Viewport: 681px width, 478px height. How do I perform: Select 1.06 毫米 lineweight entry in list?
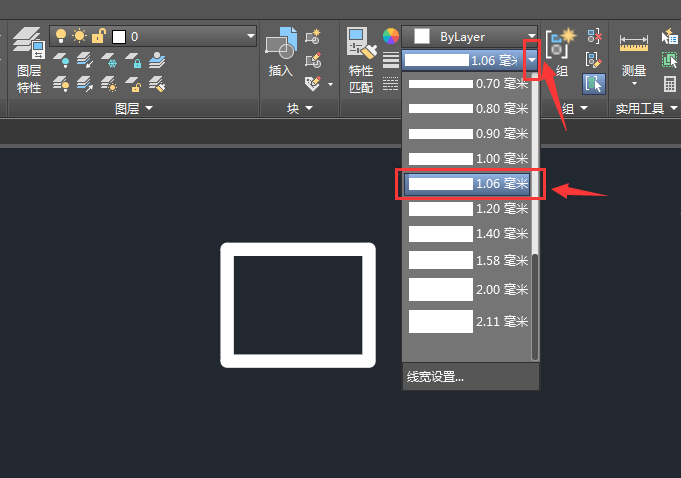coord(468,184)
